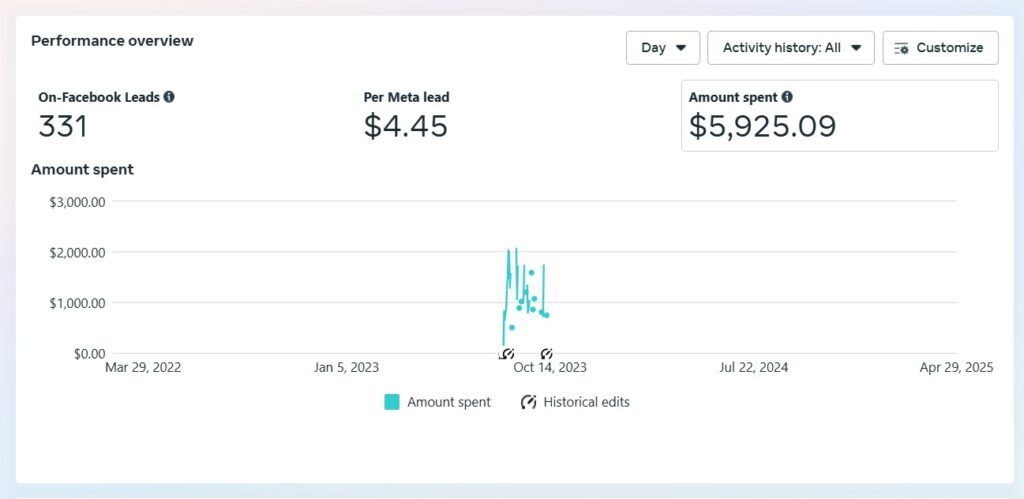The image size is (1024, 499).
Task: Click the Day dropdown arrow
Action: point(680,48)
